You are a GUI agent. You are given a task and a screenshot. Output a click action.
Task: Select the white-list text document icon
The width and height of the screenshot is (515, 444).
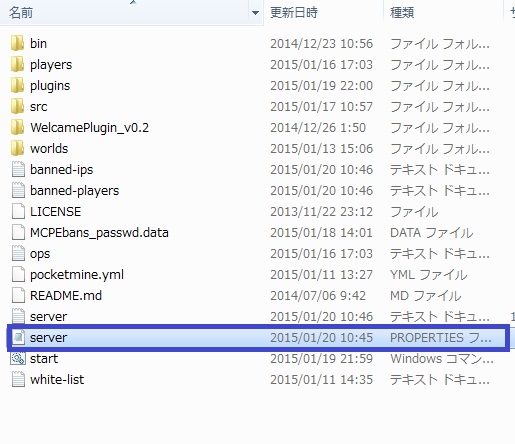[18, 379]
